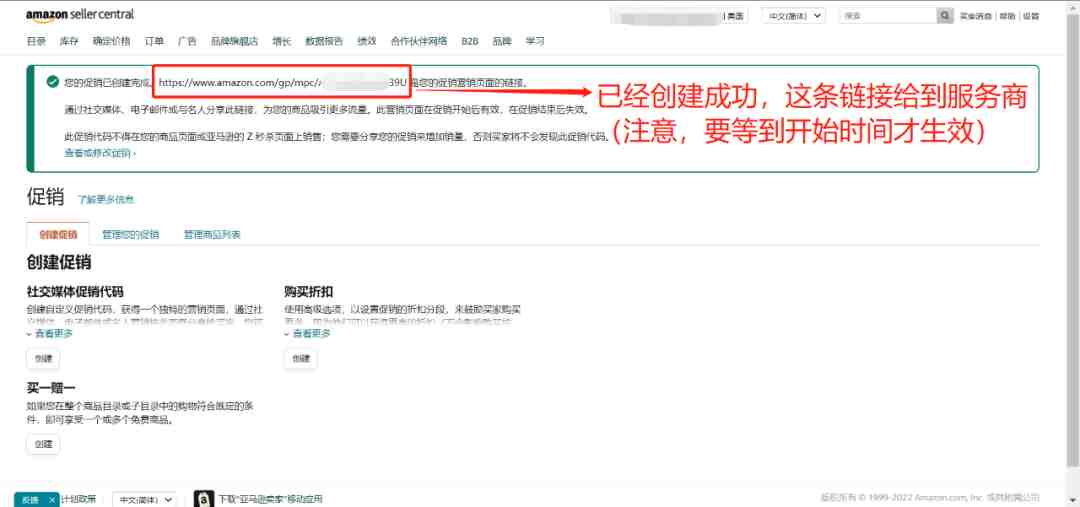Select the 购买折扣 heading text
The width and height of the screenshot is (1080, 507).
pyautogui.click(x=309, y=291)
